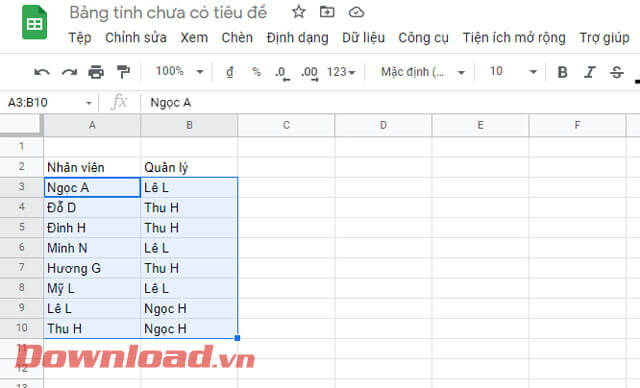This screenshot has height=388, width=640.
Task: Select column F header
Action: coord(577,125)
